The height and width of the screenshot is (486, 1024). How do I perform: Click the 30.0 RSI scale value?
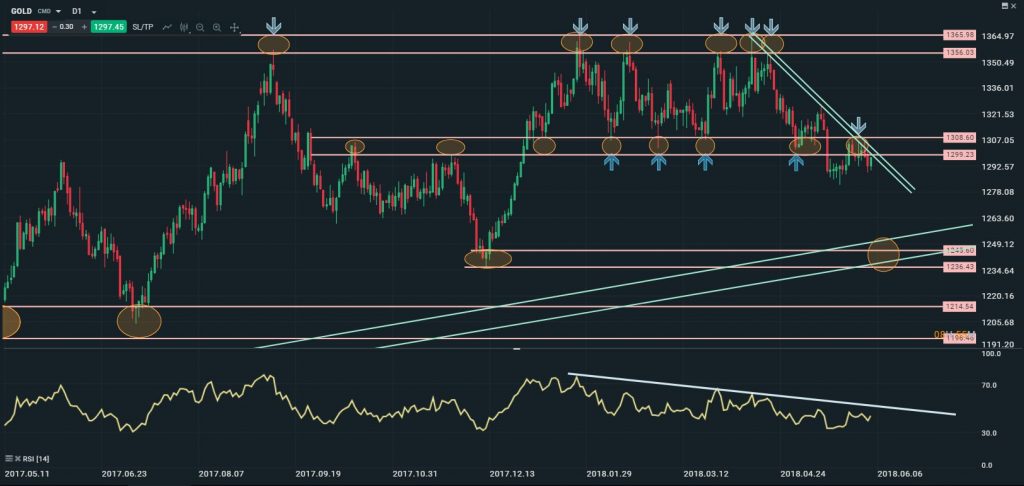point(991,433)
